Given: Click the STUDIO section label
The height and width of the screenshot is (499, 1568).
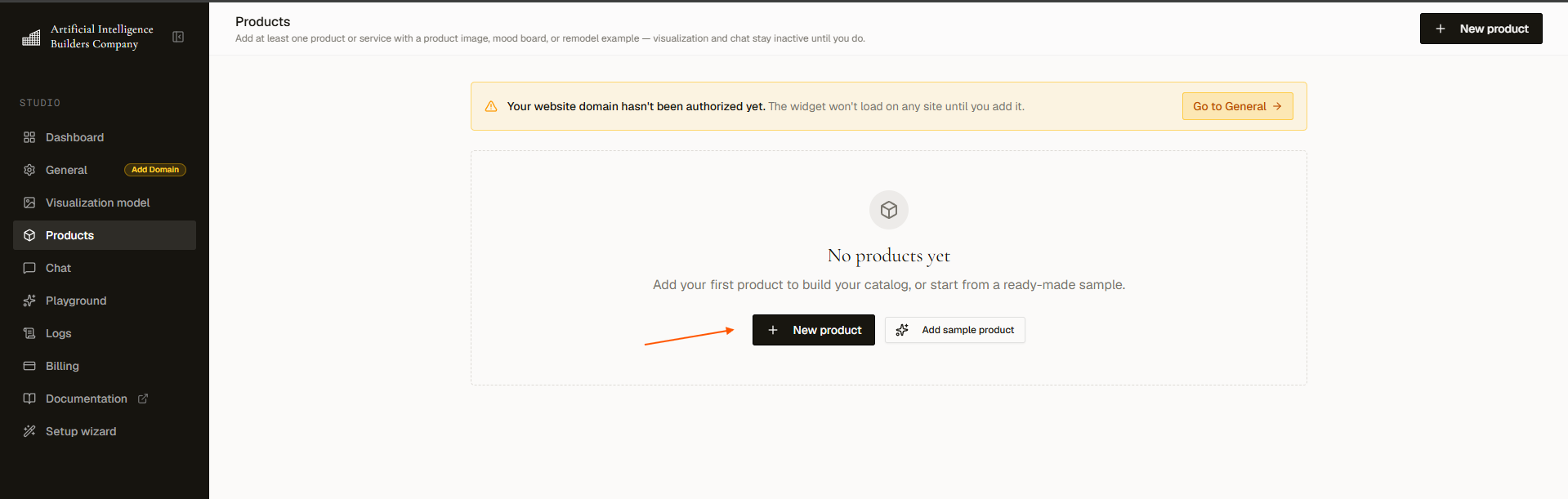Looking at the screenshot, I should coord(40,103).
